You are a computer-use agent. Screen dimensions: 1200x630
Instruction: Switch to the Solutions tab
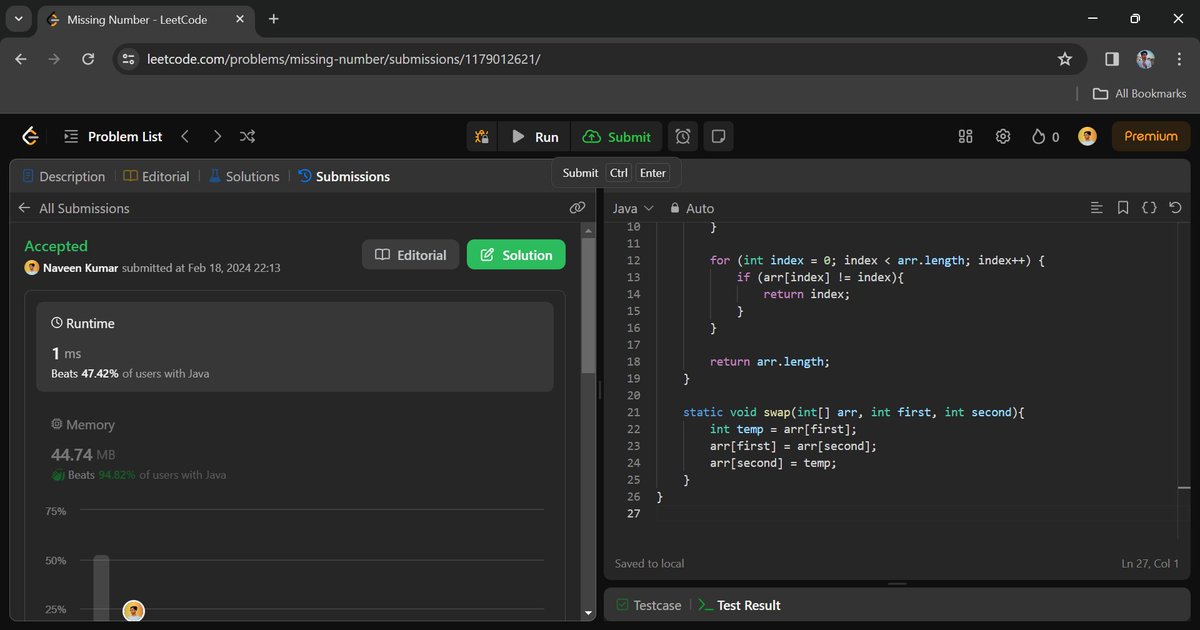click(243, 176)
